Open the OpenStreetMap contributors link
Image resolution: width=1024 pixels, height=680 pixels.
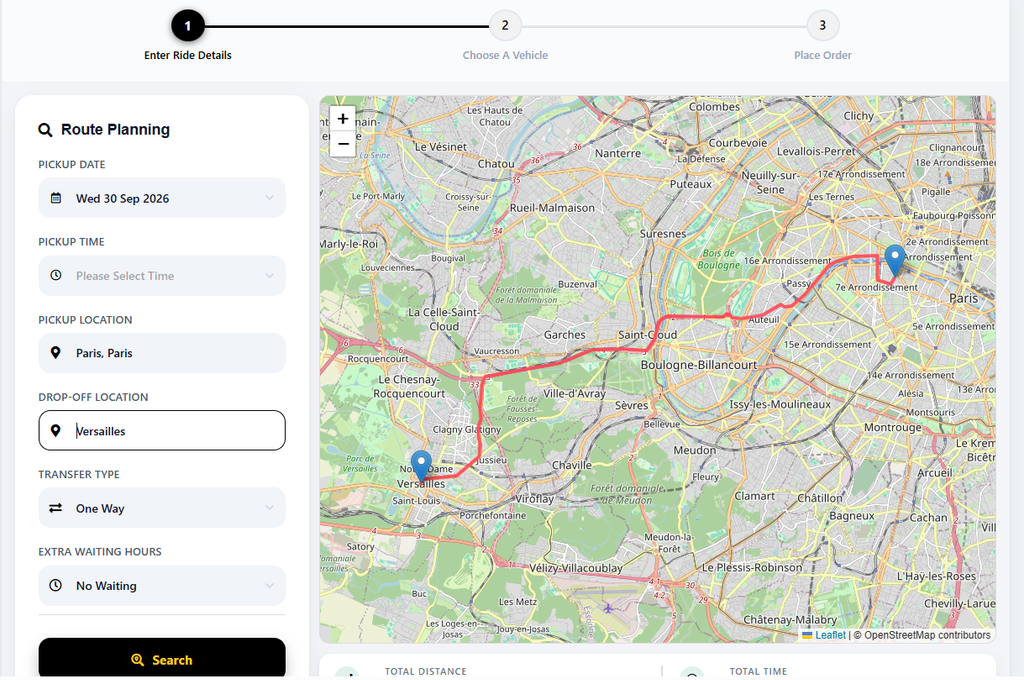[927, 635]
